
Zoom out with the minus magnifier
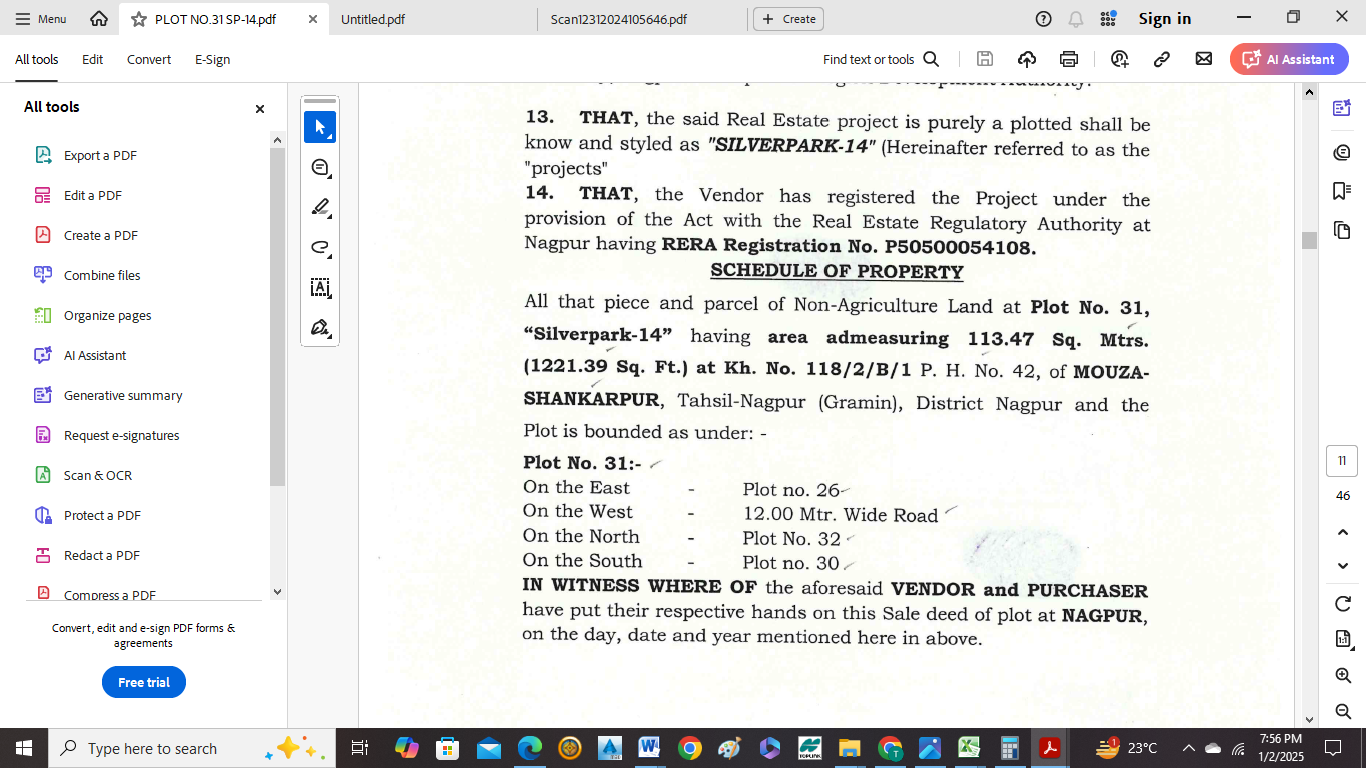point(1343,711)
